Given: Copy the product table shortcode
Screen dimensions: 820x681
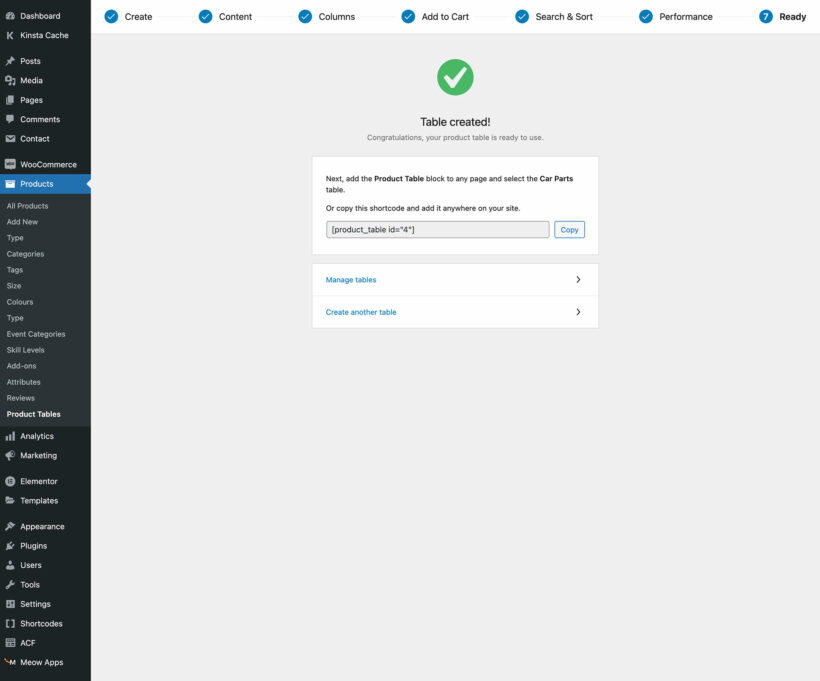Looking at the screenshot, I should (569, 230).
